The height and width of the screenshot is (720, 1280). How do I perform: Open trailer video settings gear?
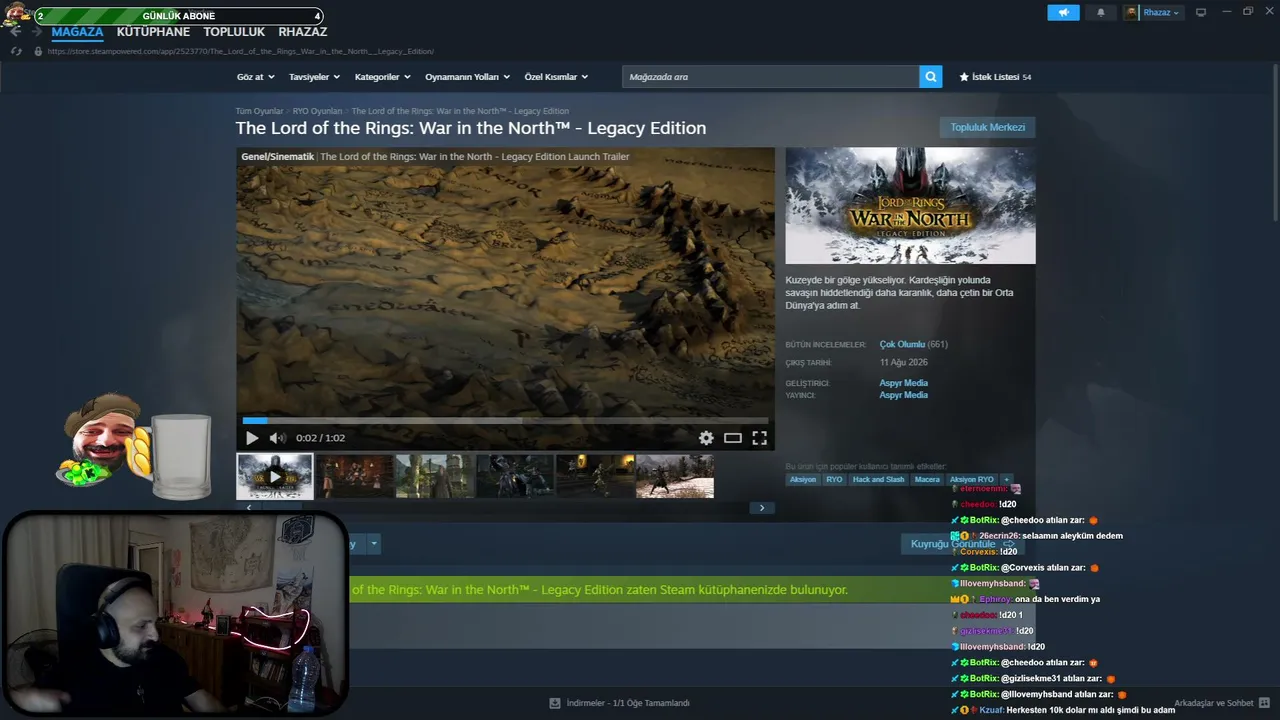pos(706,438)
